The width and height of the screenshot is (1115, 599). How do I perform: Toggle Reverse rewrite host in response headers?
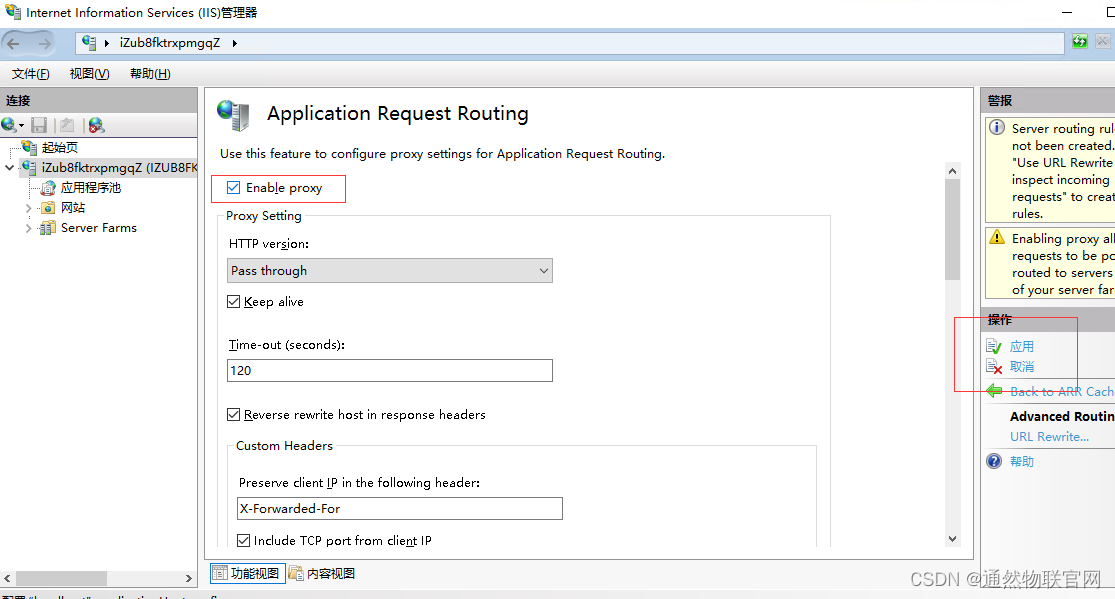233,414
